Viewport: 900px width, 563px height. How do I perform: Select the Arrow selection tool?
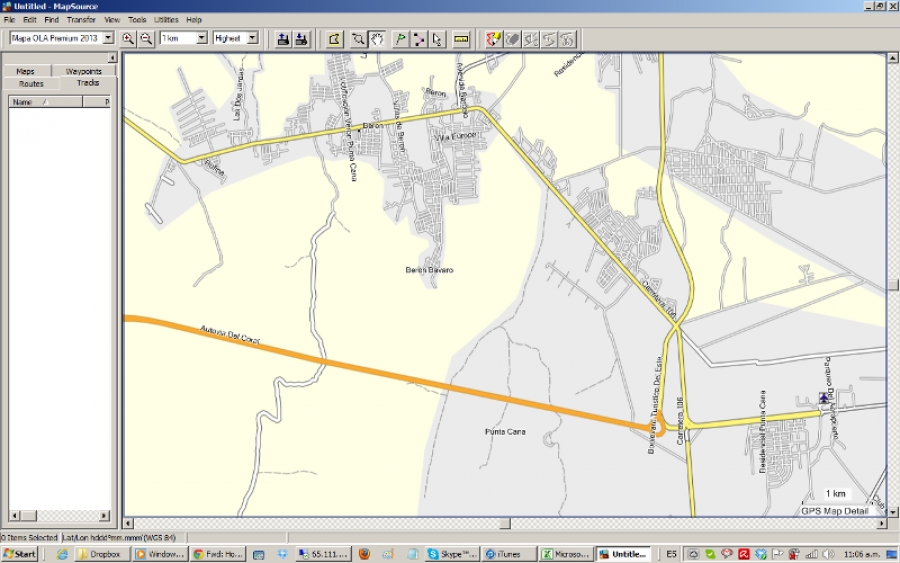click(437, 39)
